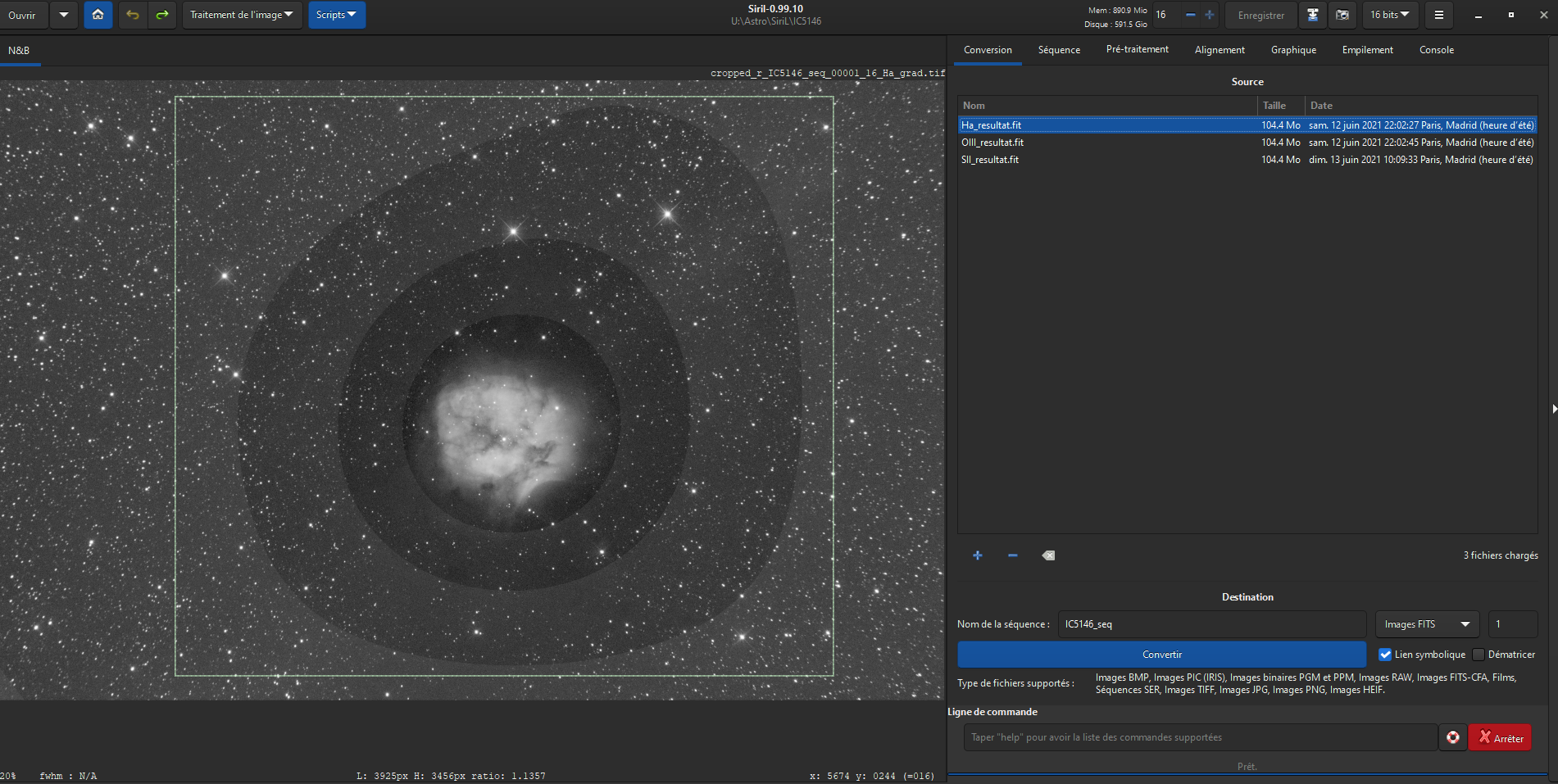Click the lifebuoy help icon beside command line
Viewport: 1558px width, 784px height.
click(1452, 737)
